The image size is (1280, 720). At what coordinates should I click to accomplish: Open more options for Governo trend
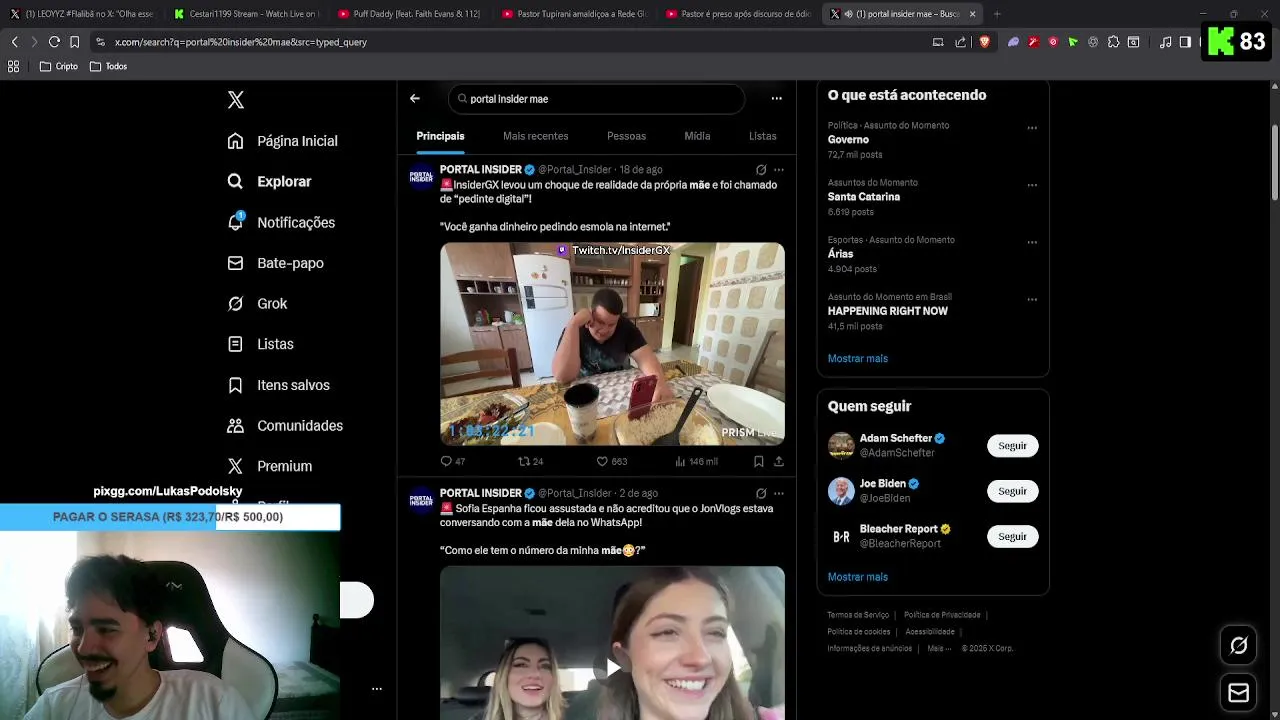tap(1032, 128)
